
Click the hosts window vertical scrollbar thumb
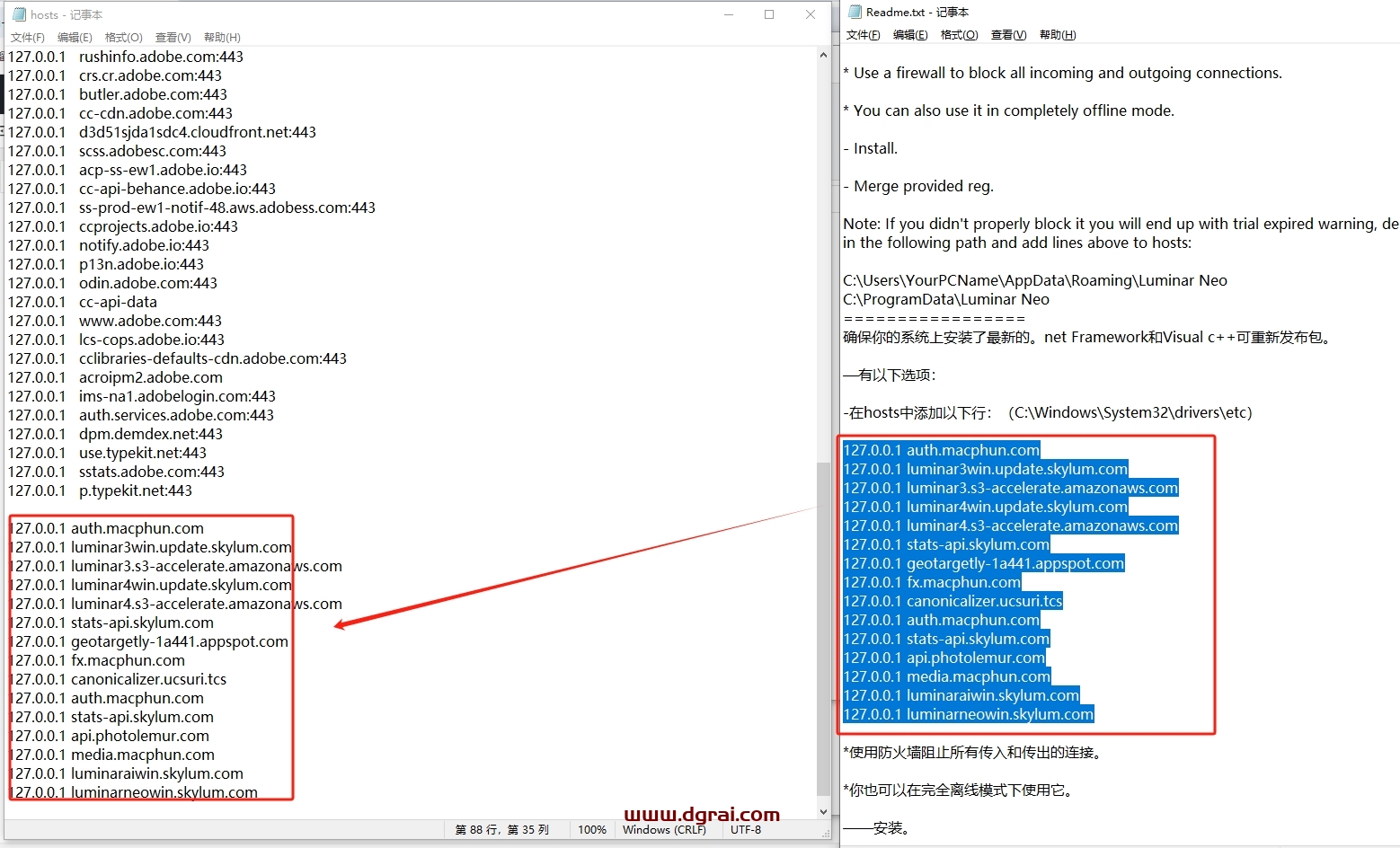(x=823, y=629)
